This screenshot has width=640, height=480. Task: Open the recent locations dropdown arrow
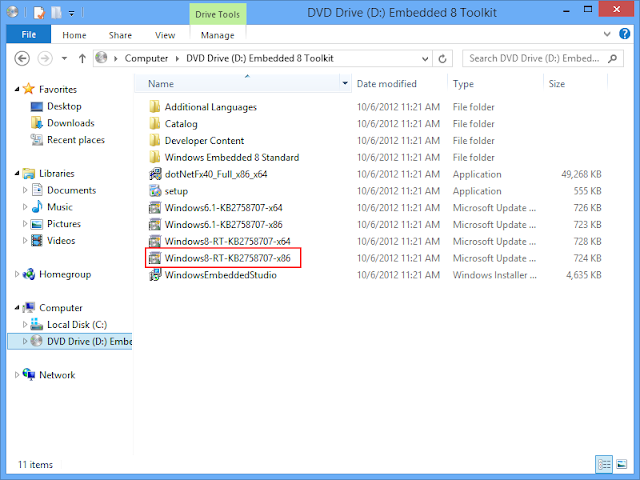(x=64, y=58)
